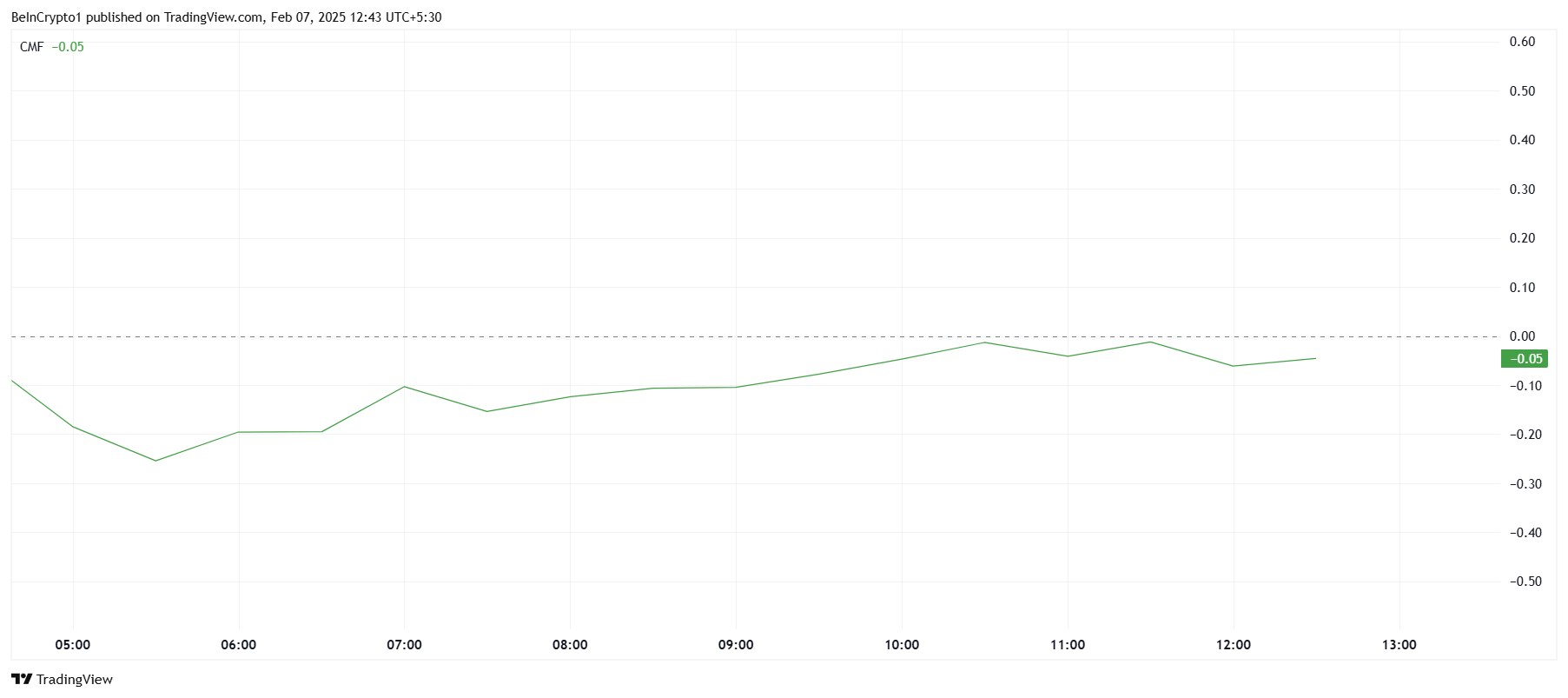Click the 13:00 time axis label
The image size is (1568, 698).
[1399, 645]
